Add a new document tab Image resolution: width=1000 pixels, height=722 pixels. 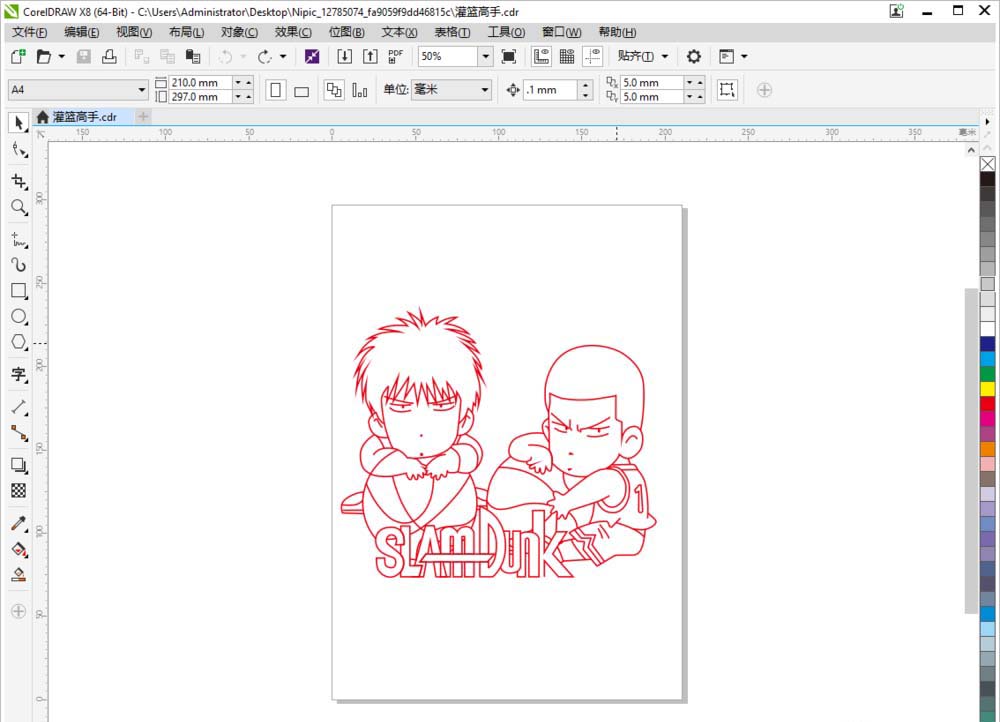[143, 117]
